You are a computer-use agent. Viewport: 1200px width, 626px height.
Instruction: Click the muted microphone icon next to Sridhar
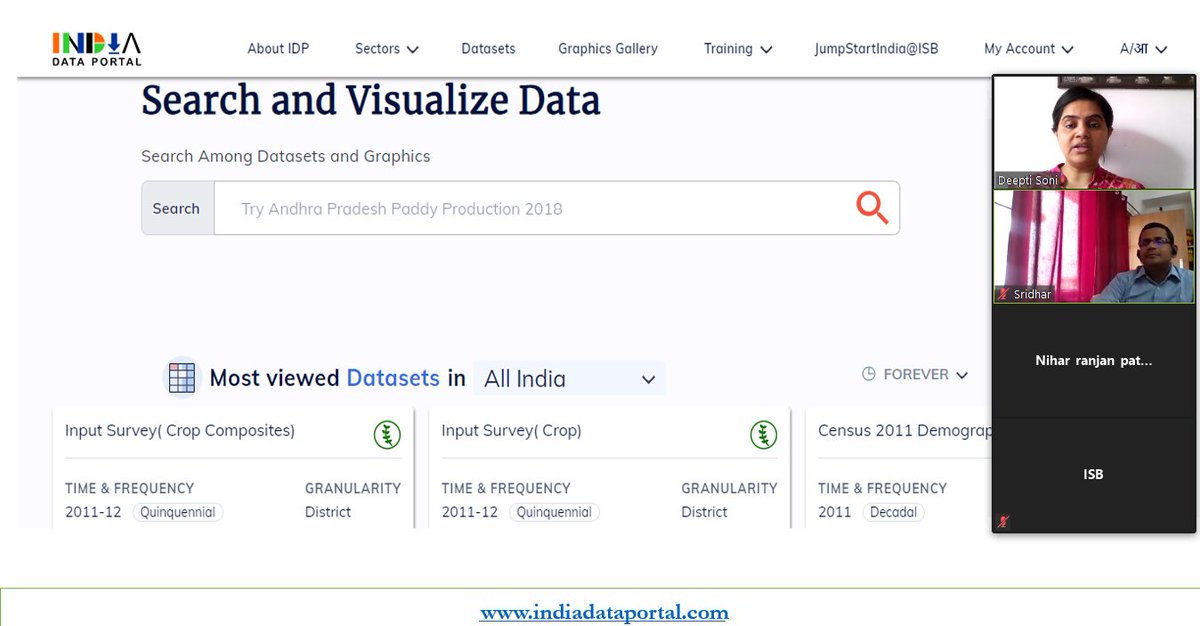(1003, 295)
